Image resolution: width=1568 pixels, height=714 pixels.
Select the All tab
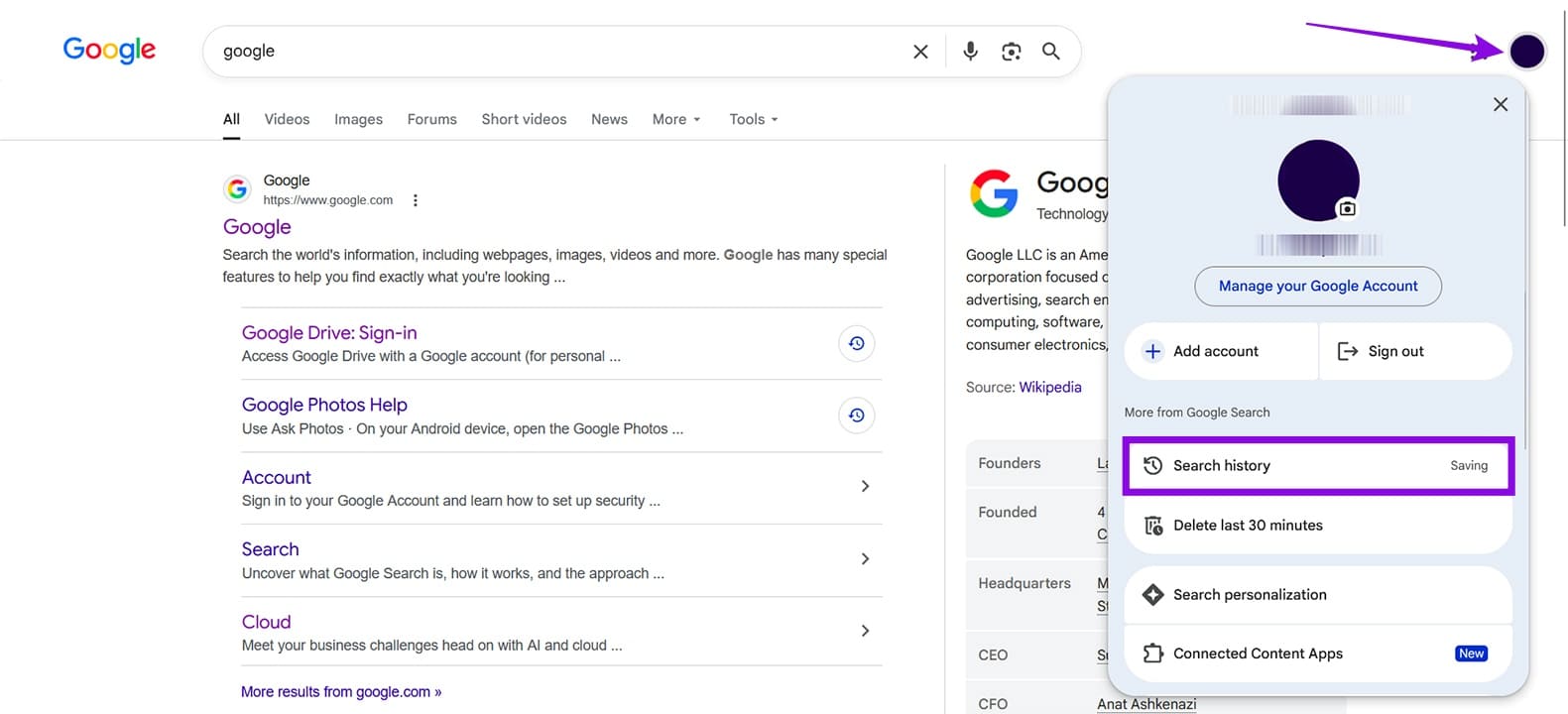click(231, 119)
